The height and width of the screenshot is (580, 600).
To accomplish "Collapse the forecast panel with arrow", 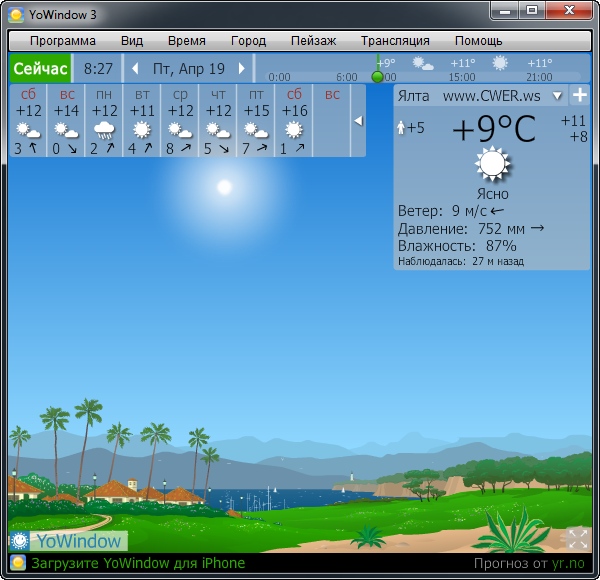I will click(x=358, y=120).
